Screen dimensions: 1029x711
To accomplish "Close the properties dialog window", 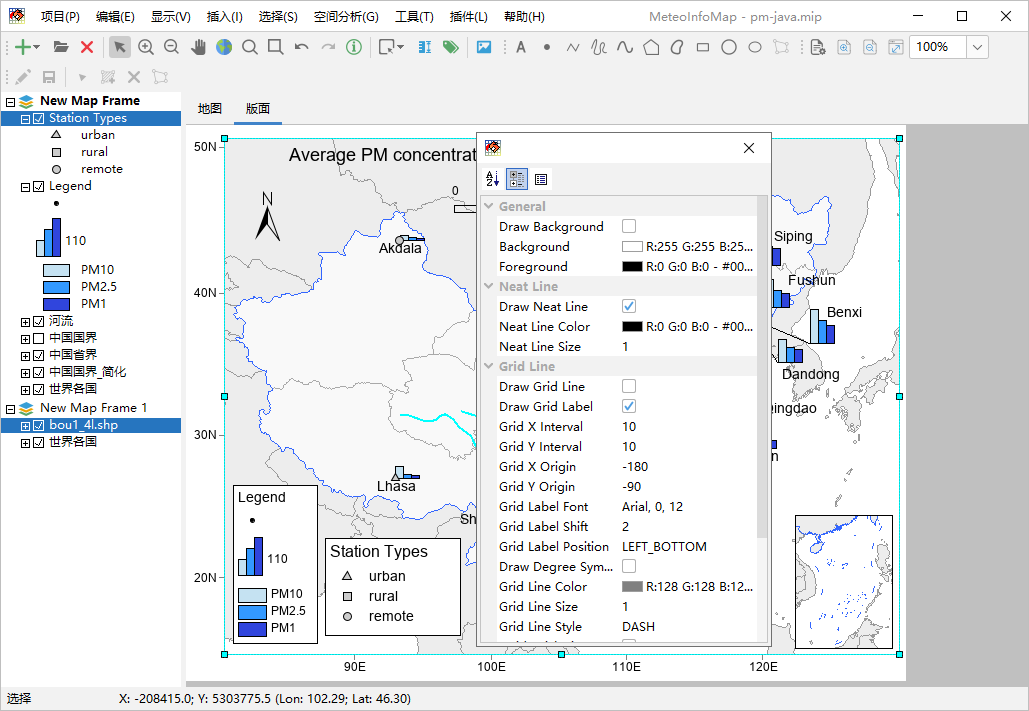I will pyautogui.click(x=749, y=148).
